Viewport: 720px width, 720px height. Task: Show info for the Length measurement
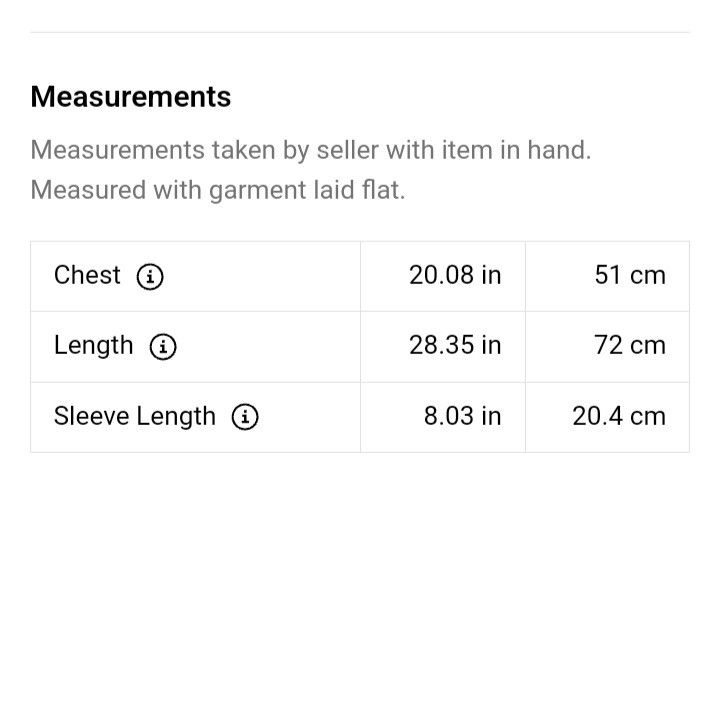(x=163, y=347)
